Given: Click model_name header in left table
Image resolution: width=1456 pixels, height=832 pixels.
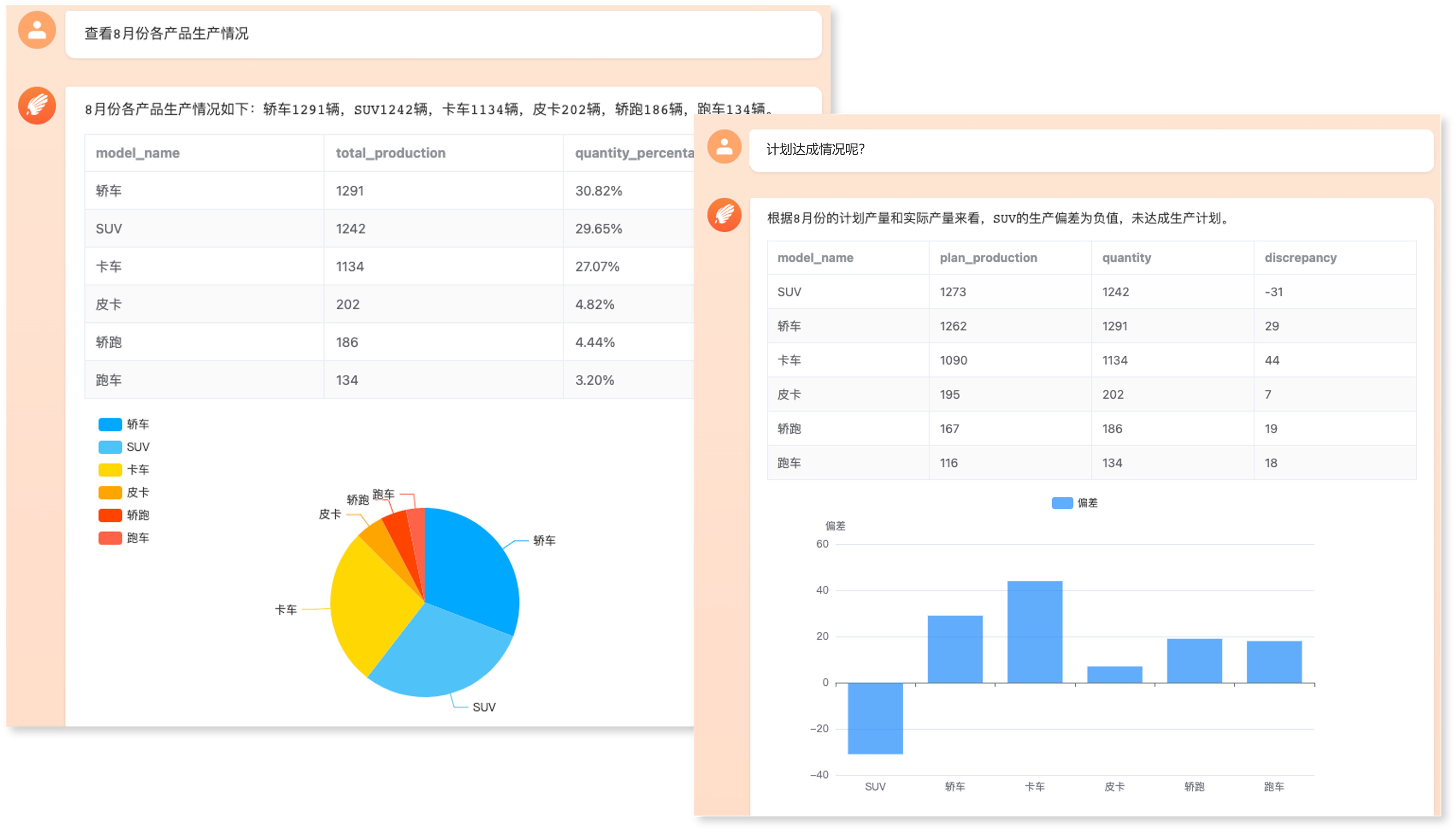Looking at the screenshot, I should 138,153.
